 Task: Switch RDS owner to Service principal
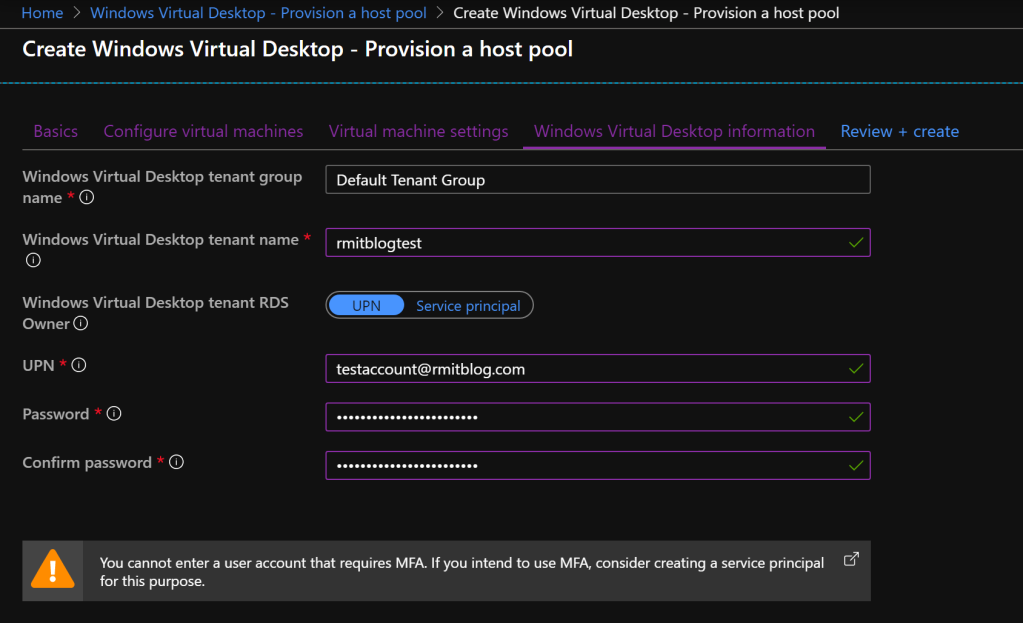click(468, 305)
